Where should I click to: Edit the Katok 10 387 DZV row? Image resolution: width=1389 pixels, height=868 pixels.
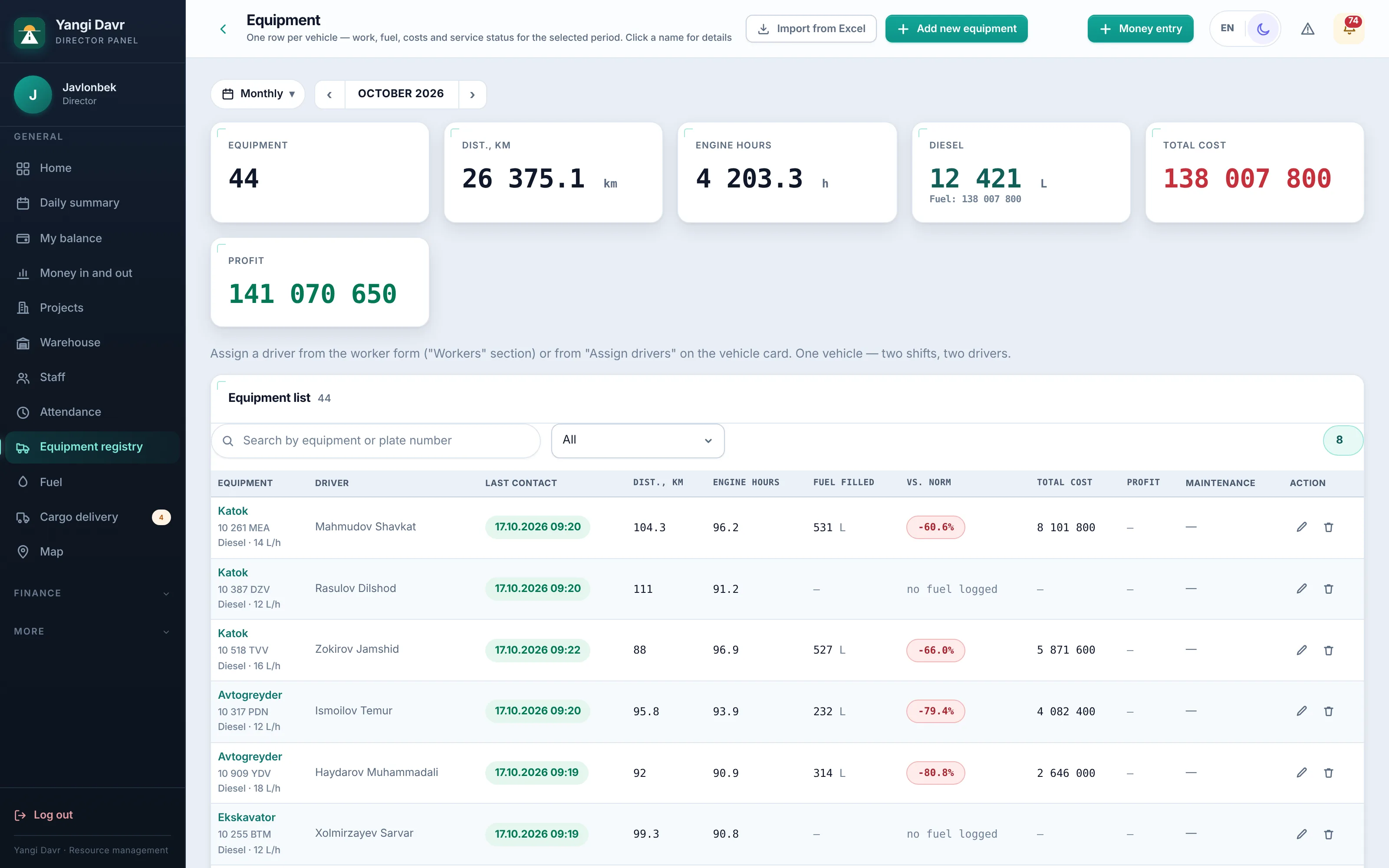(1301, 589)
